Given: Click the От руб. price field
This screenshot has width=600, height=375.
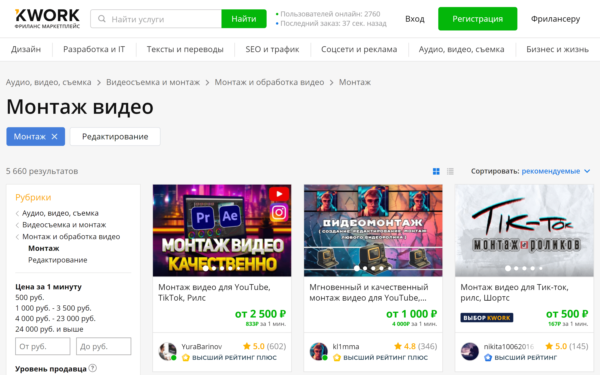Looking at the screenshot, I should coord(43,346).
